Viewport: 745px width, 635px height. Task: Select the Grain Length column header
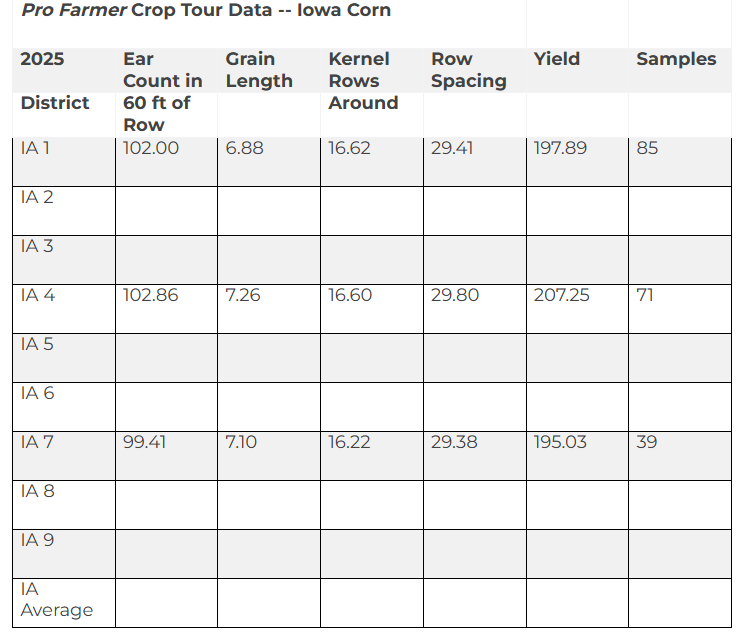tap(259, 70)
